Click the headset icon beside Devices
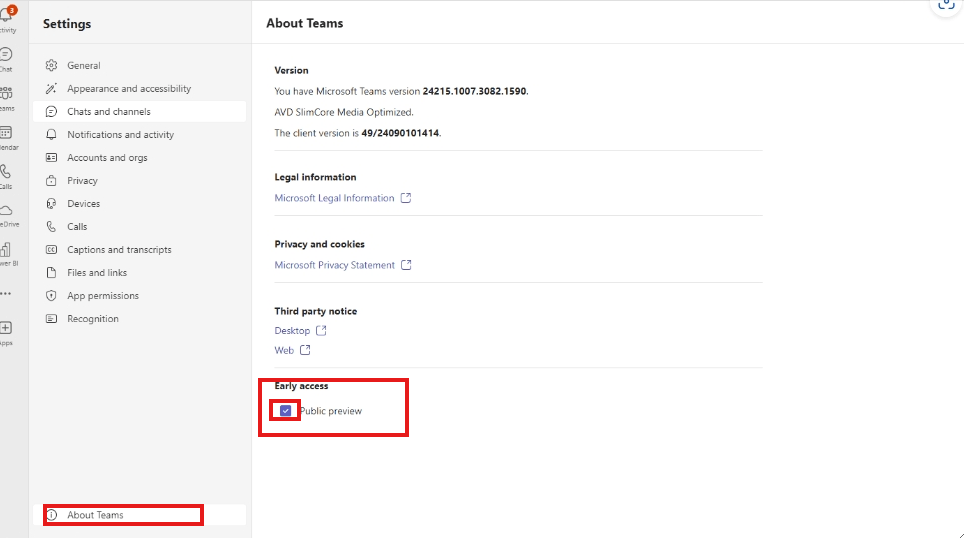This screenshot has height=538, width=964. coord(52,204)
